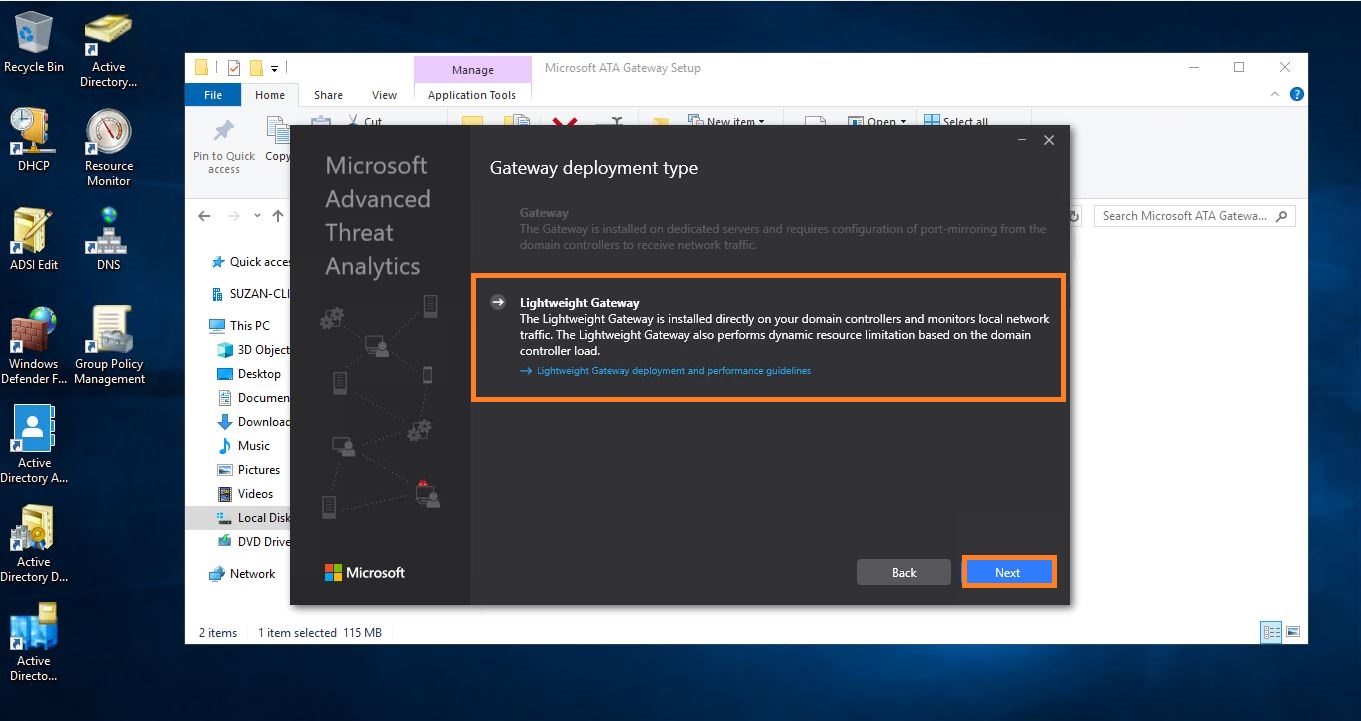1361x721 pixels.
Task: Click '1 item selected 115 MB' status text
Action: click(x=320, y=633)
